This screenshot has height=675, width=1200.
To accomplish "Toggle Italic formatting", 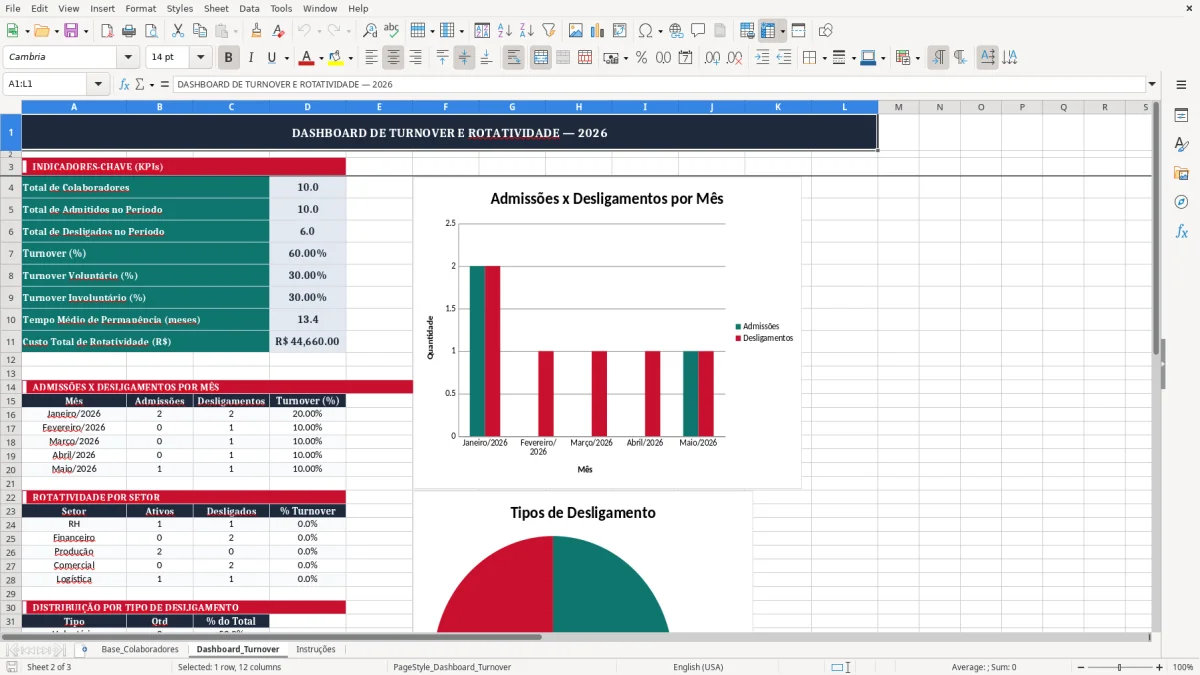I will pyautogui.click(x=250, y=58).
